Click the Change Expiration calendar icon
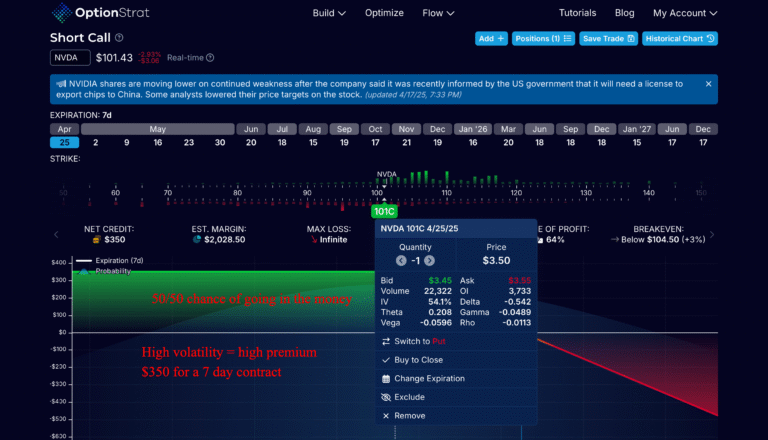 coord(386,378)
